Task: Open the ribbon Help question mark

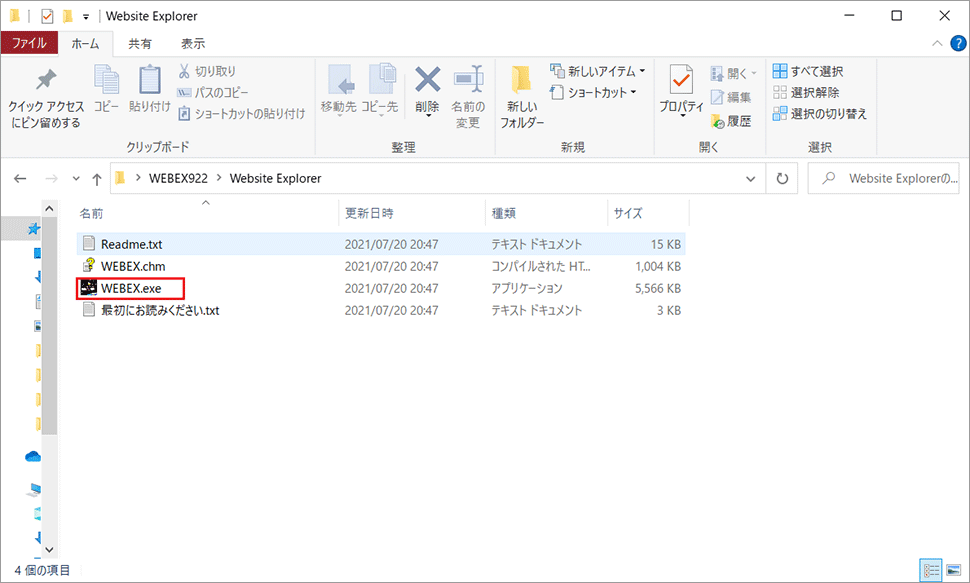Action: 958,43
